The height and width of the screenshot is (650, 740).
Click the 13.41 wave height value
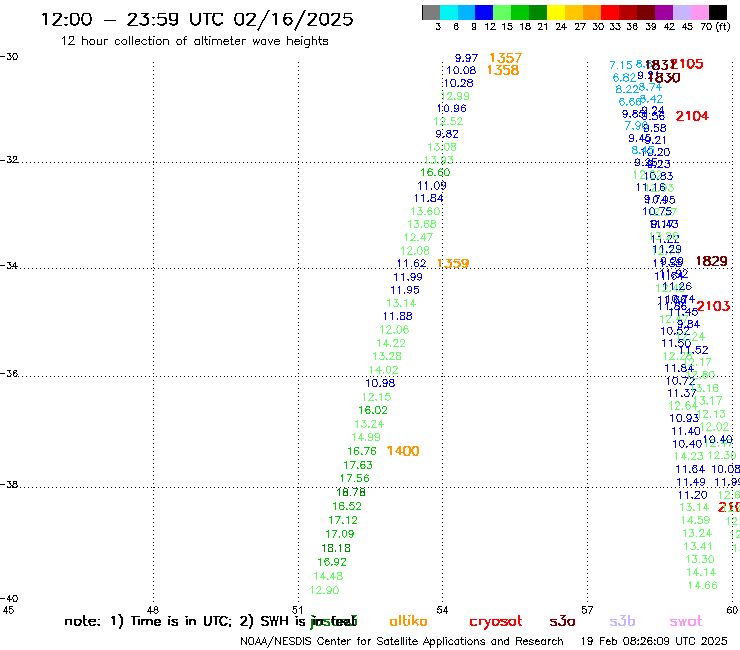click(x=698, y=546)
